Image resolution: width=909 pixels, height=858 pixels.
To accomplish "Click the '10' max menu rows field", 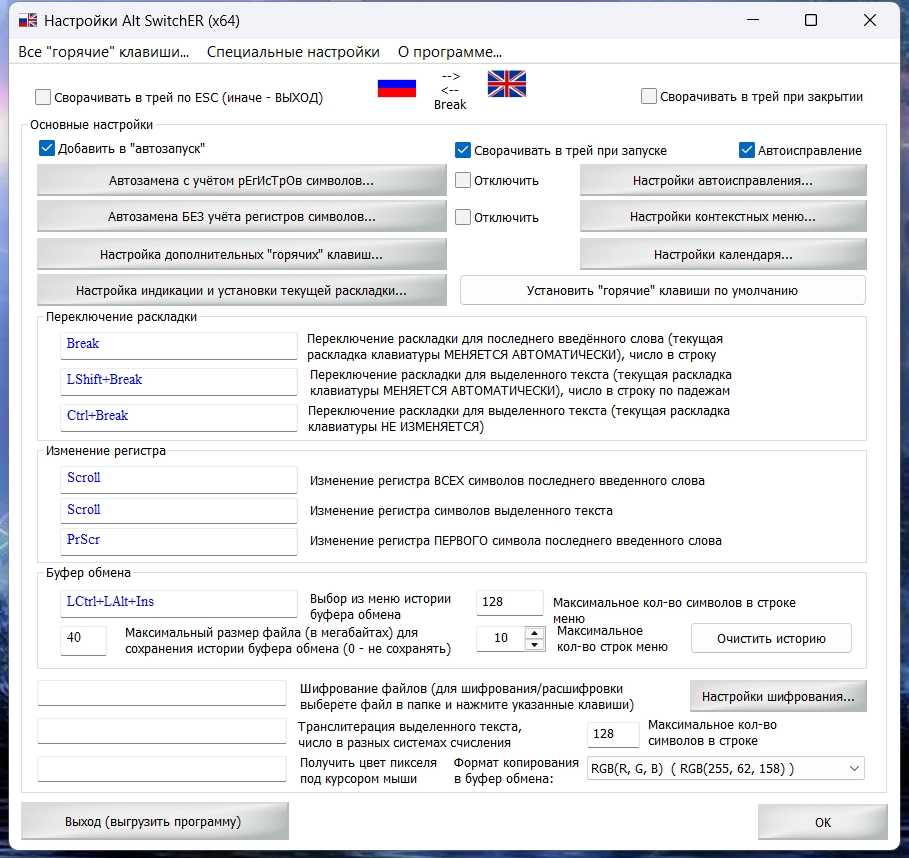I will click(501, 638).
